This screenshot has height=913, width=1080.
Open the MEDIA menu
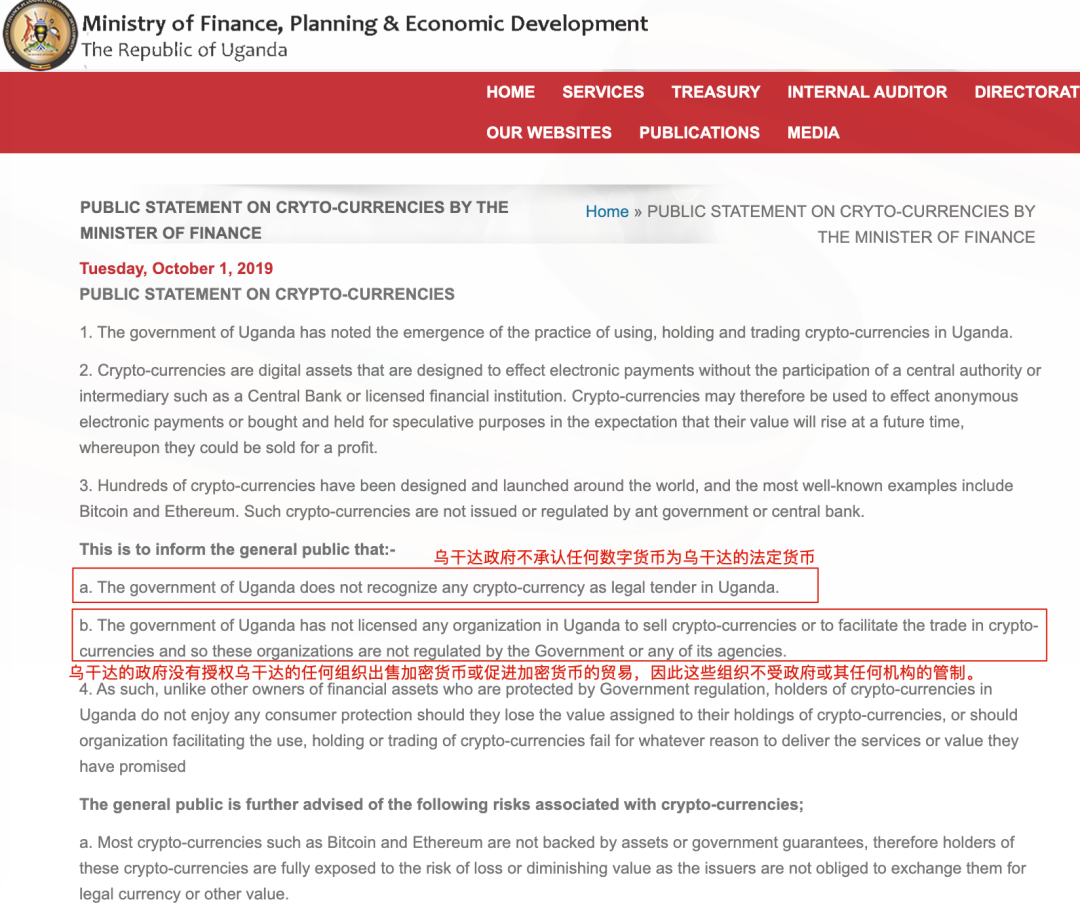(813, 132)
